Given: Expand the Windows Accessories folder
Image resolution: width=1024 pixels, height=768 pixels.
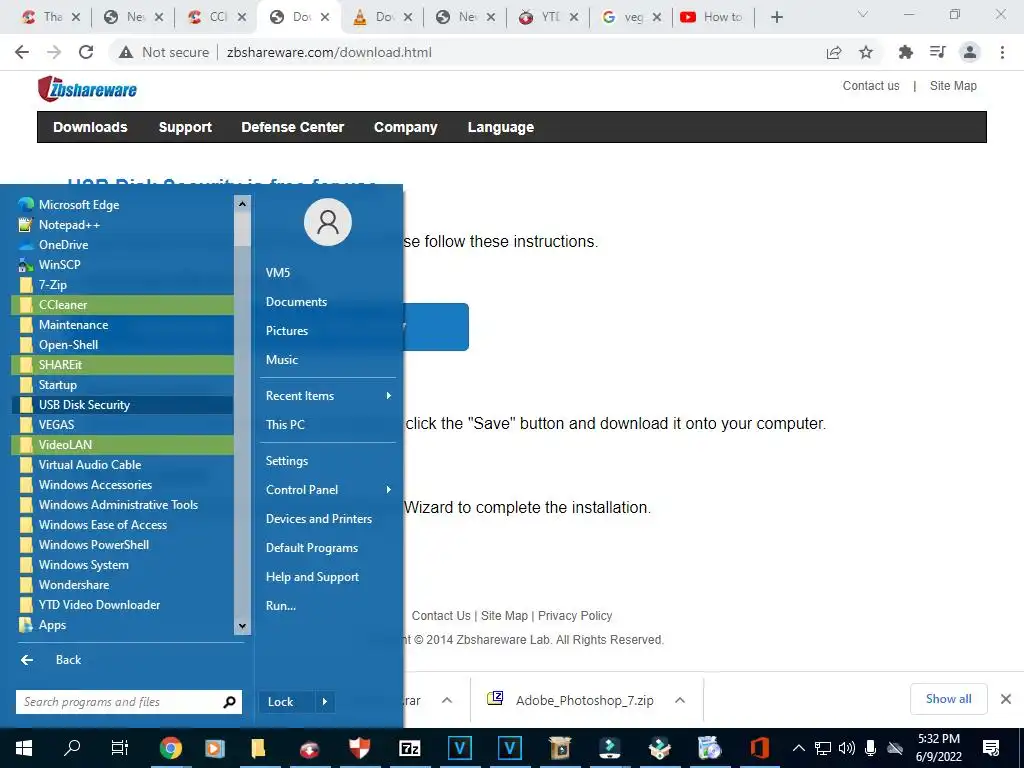Looking at the screenshot, I should pos(122,485).
